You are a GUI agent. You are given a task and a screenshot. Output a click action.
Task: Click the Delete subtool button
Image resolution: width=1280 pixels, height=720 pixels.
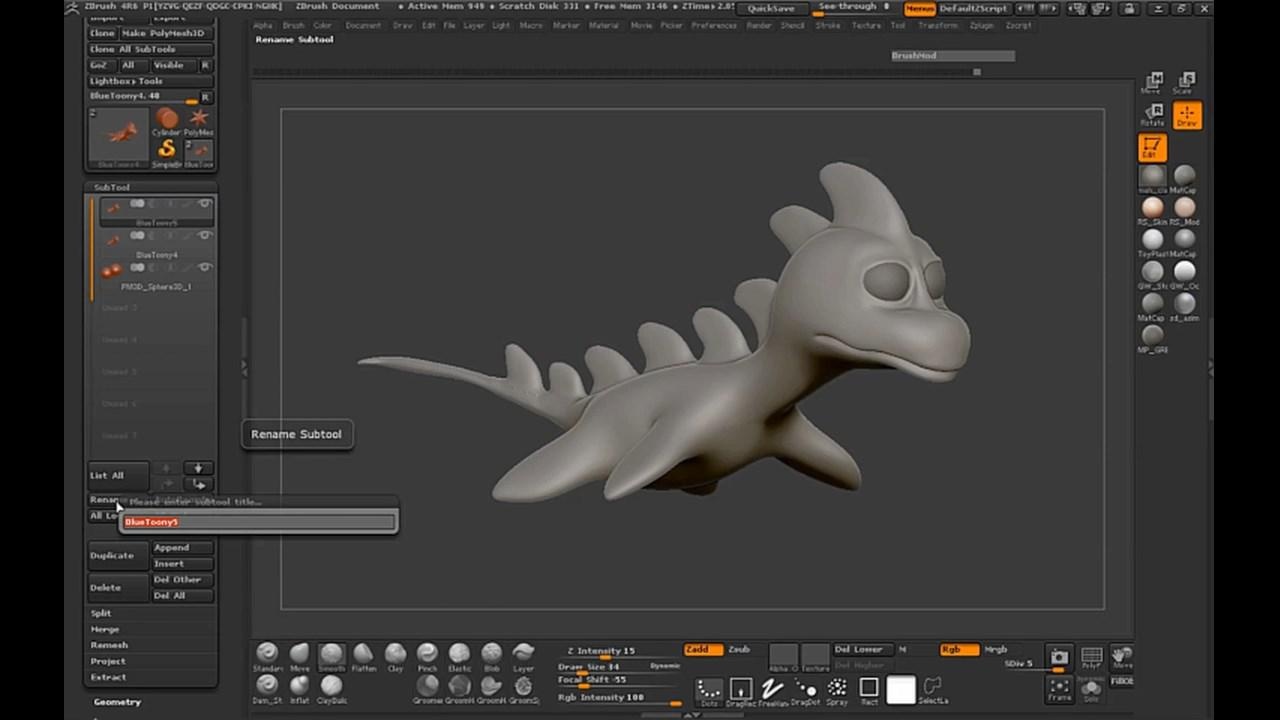118,587
